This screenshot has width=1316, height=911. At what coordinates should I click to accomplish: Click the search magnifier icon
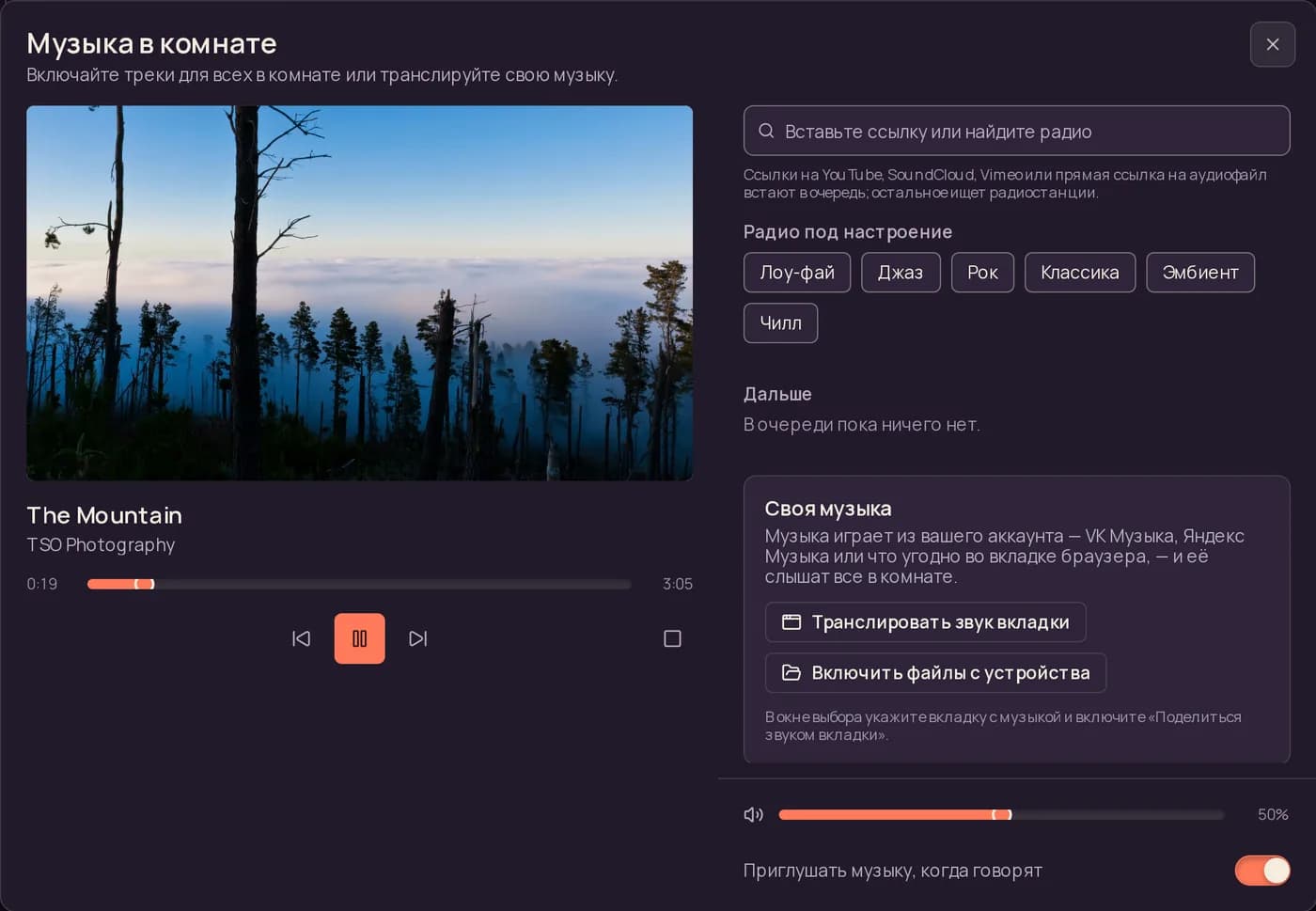tap(766, 131)
